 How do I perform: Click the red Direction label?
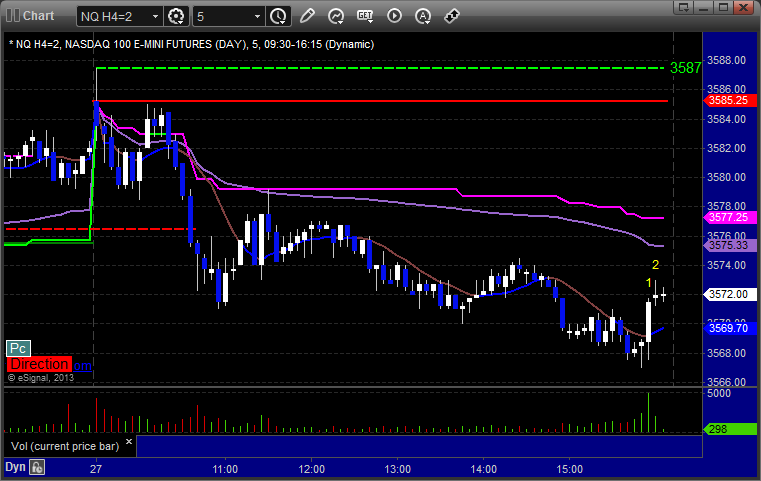40,364
